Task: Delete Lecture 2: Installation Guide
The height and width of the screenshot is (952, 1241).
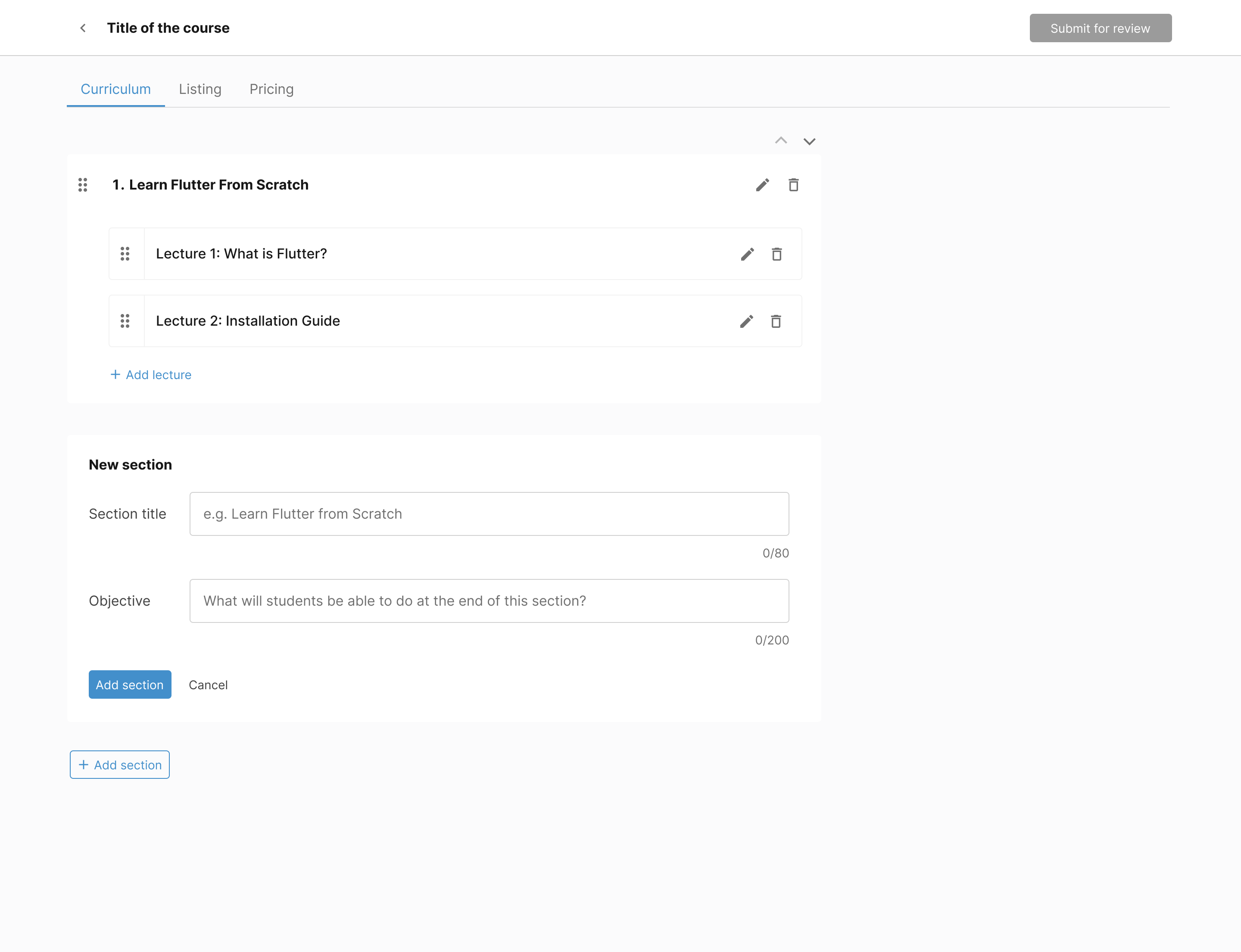Action: pos(776,321)
